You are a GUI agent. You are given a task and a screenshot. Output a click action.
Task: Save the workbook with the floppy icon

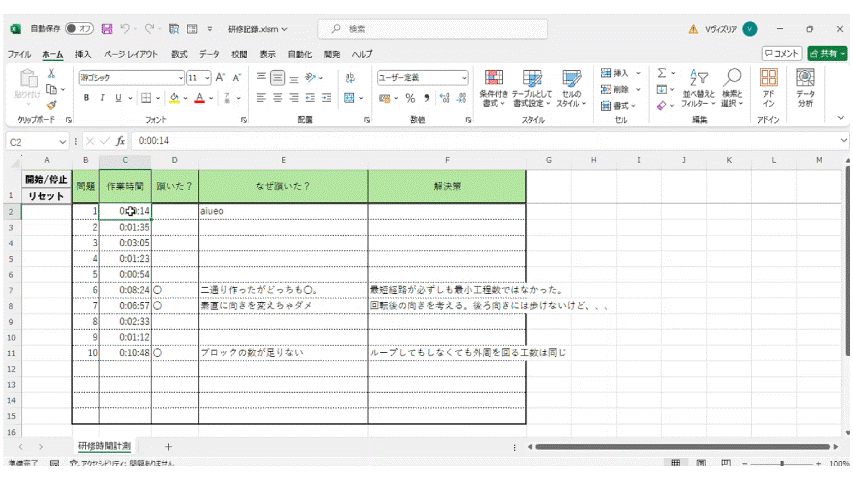[107, 29]
